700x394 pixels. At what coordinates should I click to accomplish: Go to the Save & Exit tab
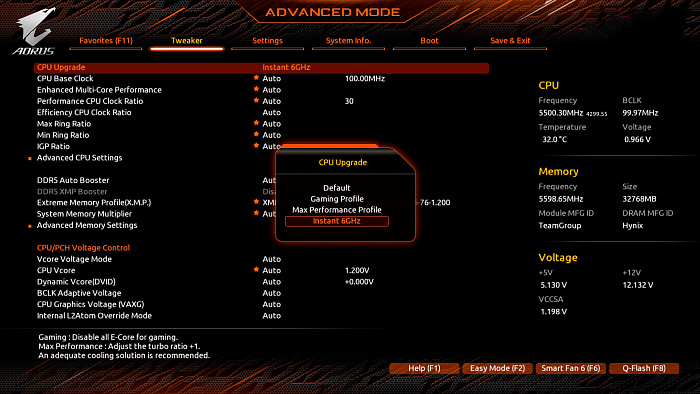pos(510,41)
